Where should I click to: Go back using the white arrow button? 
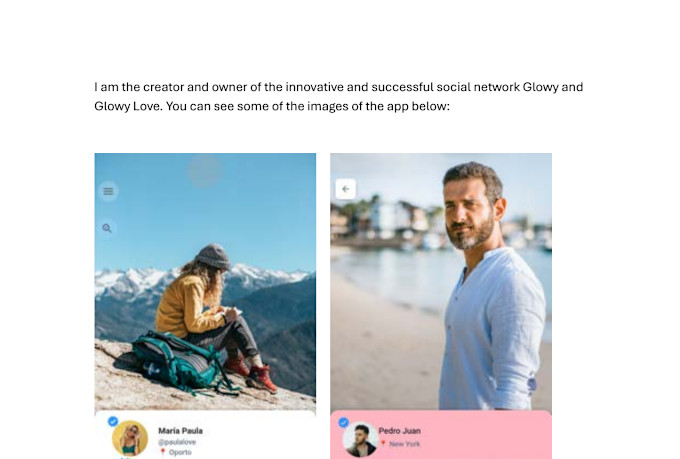[346, 189]
